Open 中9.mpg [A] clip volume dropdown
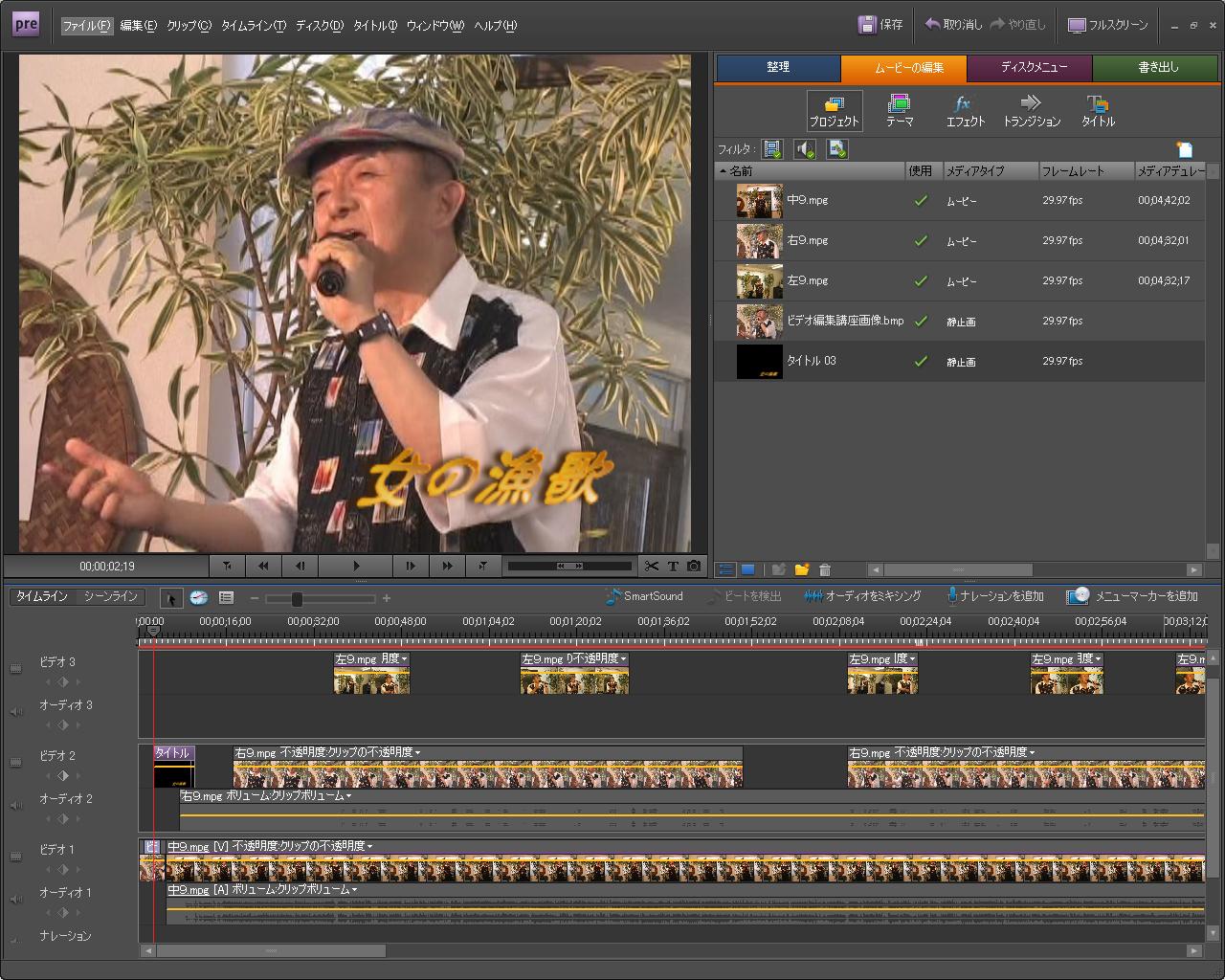 point(354,890)
